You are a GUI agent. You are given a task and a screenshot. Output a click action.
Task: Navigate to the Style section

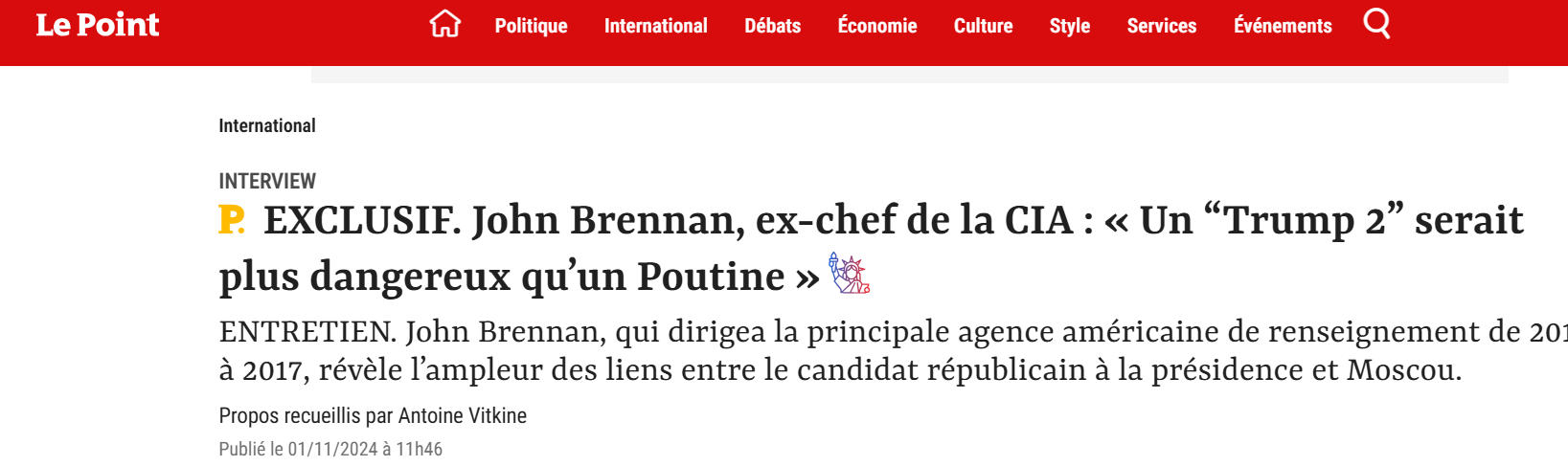1069,26
